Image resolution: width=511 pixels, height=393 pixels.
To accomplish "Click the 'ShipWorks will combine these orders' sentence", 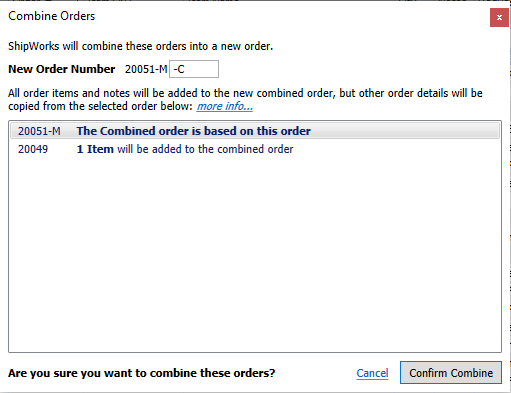I will coord(141,46).
